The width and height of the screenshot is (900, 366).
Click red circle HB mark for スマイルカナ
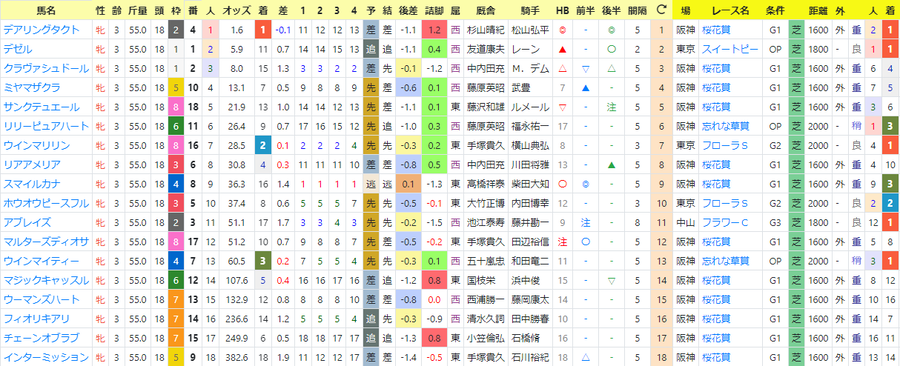[x=562, y=184]
